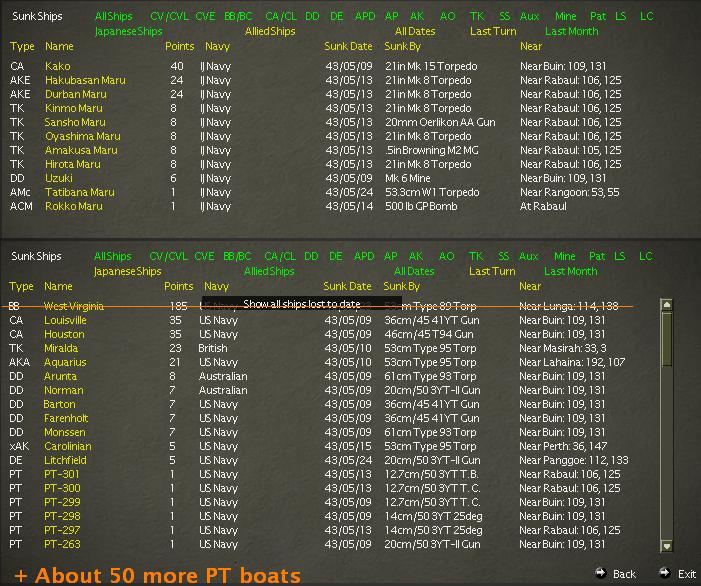Open the sunk boat PT-263
Image resolution: width=701 pixels, height=586 pixels.
coord(62,544)
